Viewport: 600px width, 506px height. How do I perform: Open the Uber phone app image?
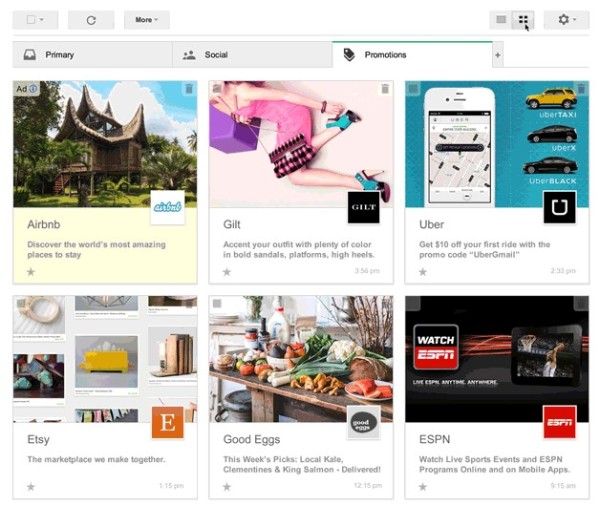pos(497,144)
